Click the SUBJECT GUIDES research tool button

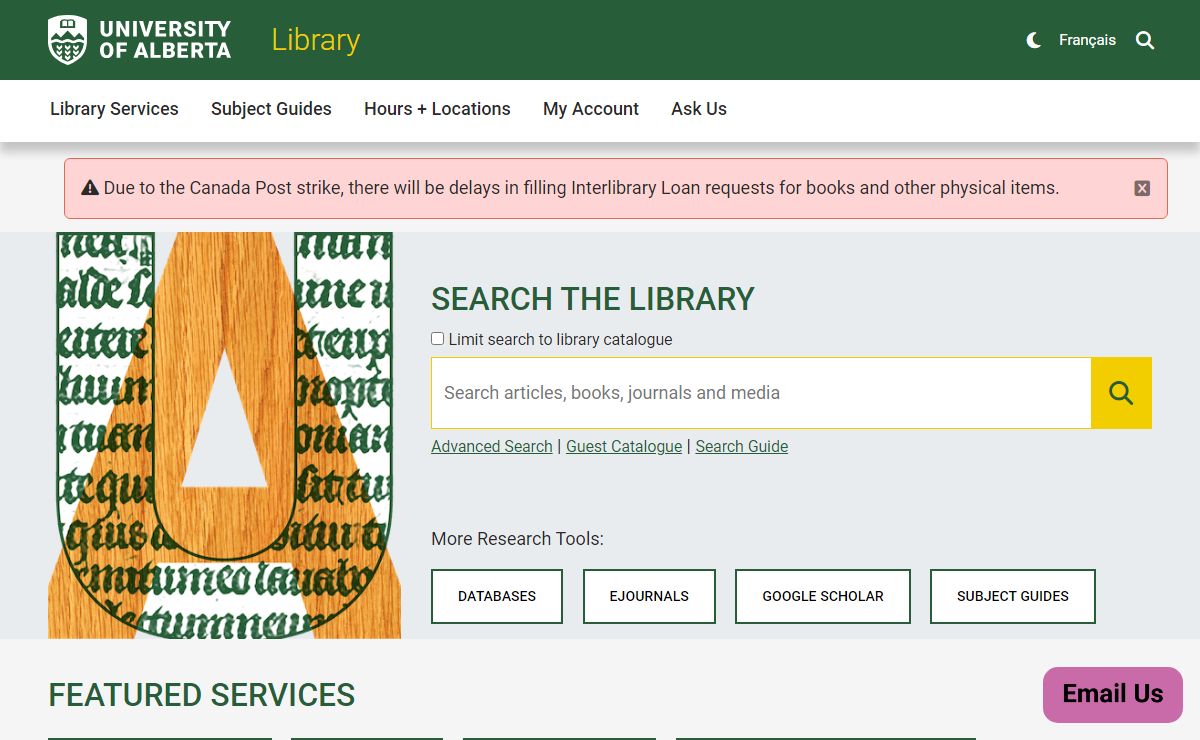point(1013,596)
